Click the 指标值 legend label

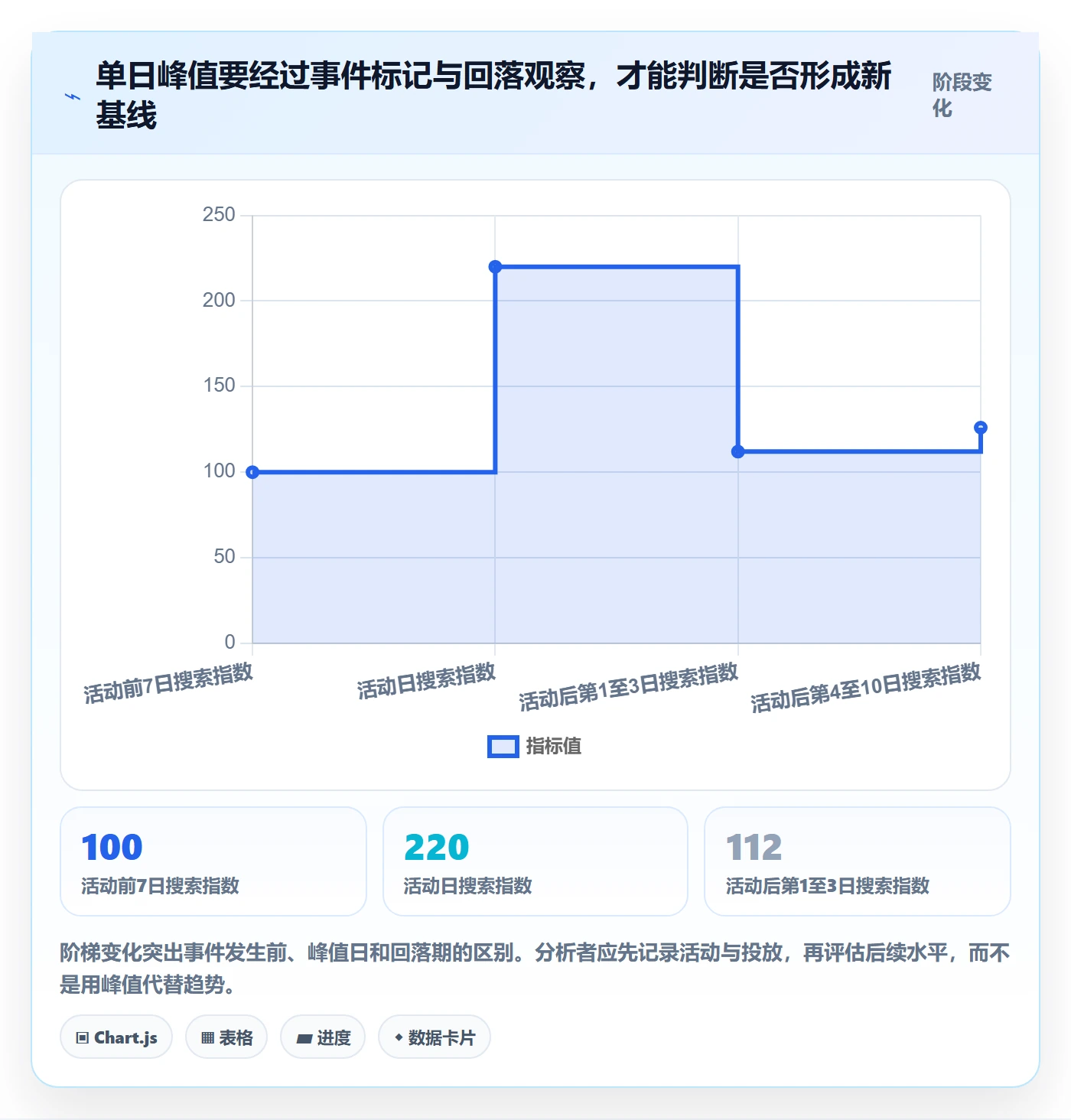tap(554, 746)
